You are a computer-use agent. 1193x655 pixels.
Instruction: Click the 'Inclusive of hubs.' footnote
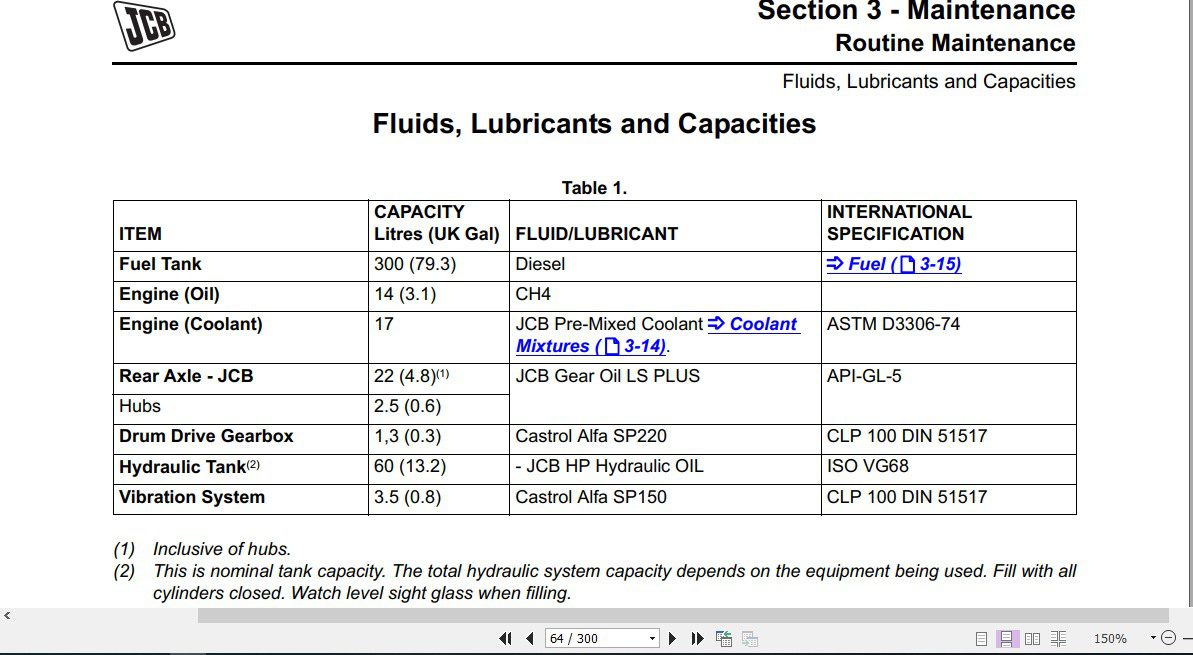pos(222,549)
